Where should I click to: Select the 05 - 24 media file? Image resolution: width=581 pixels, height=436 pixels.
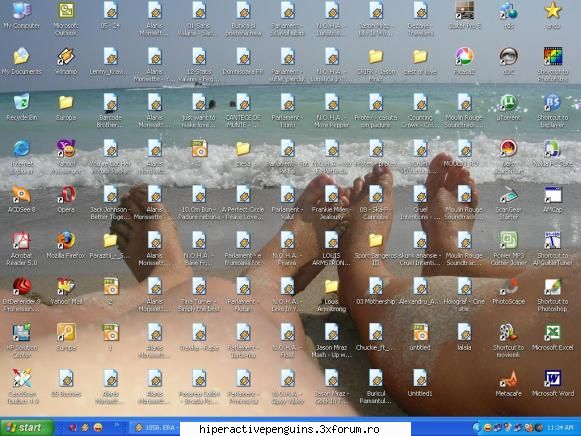[x=110, y=16]
